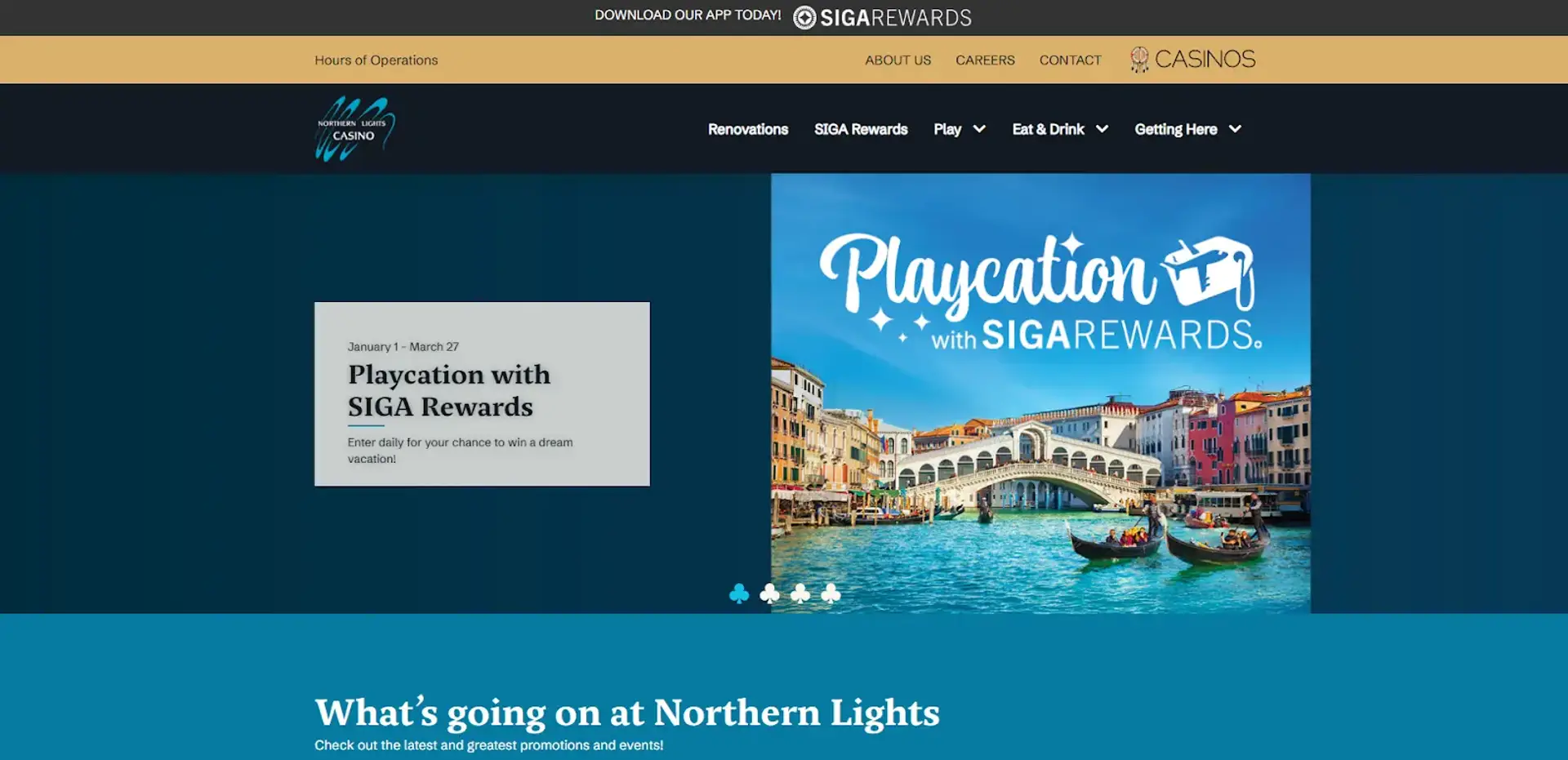Viewport: 1568px width, 760px height.
Task: Click the dreamcatcher icon beside CASINOS
Action: coord(1139,60)
